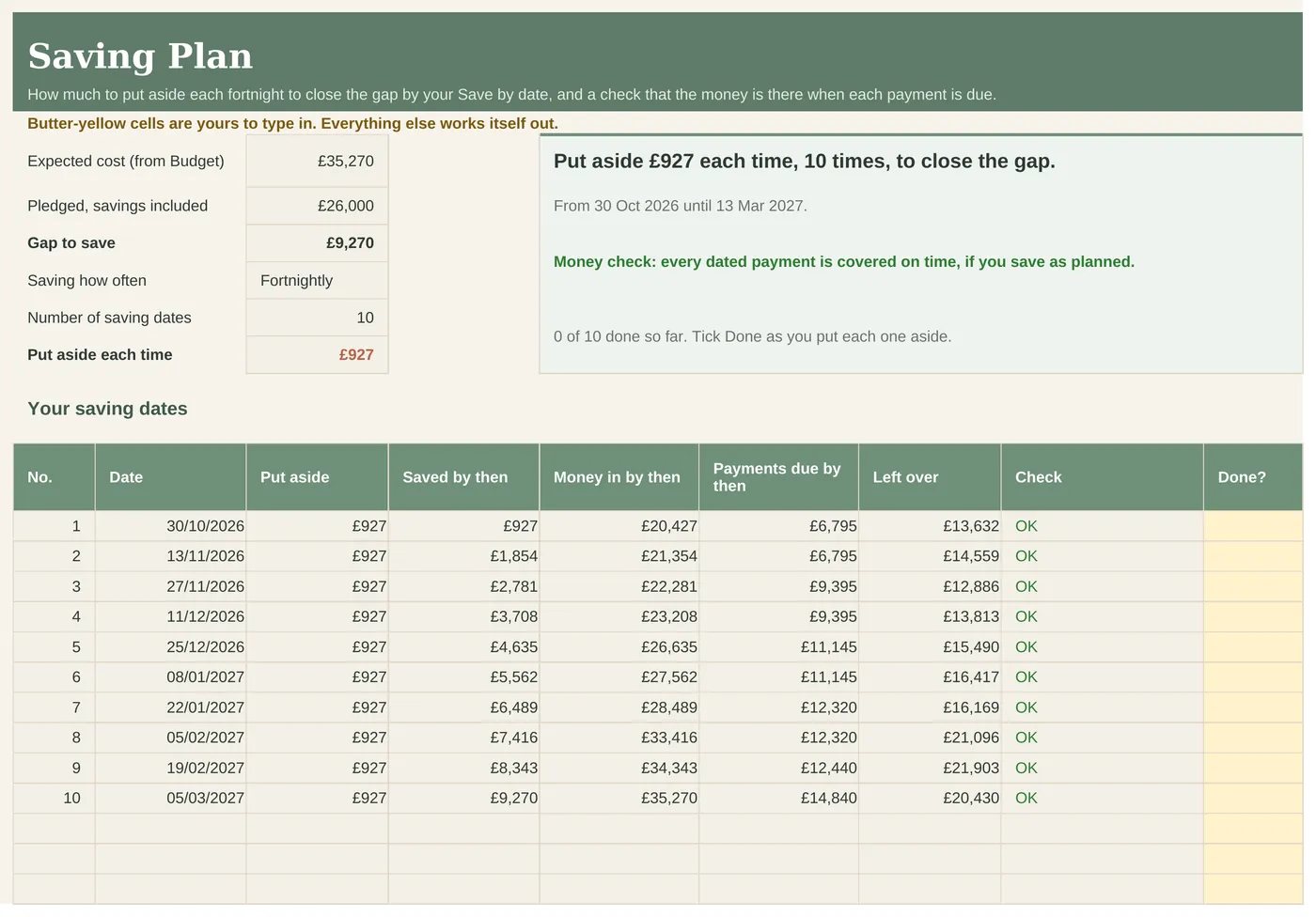The height and width of the screenshot is (917, 1316).
Task: Select the Pledged amount £26,000 cell
Action: (317, 206)
